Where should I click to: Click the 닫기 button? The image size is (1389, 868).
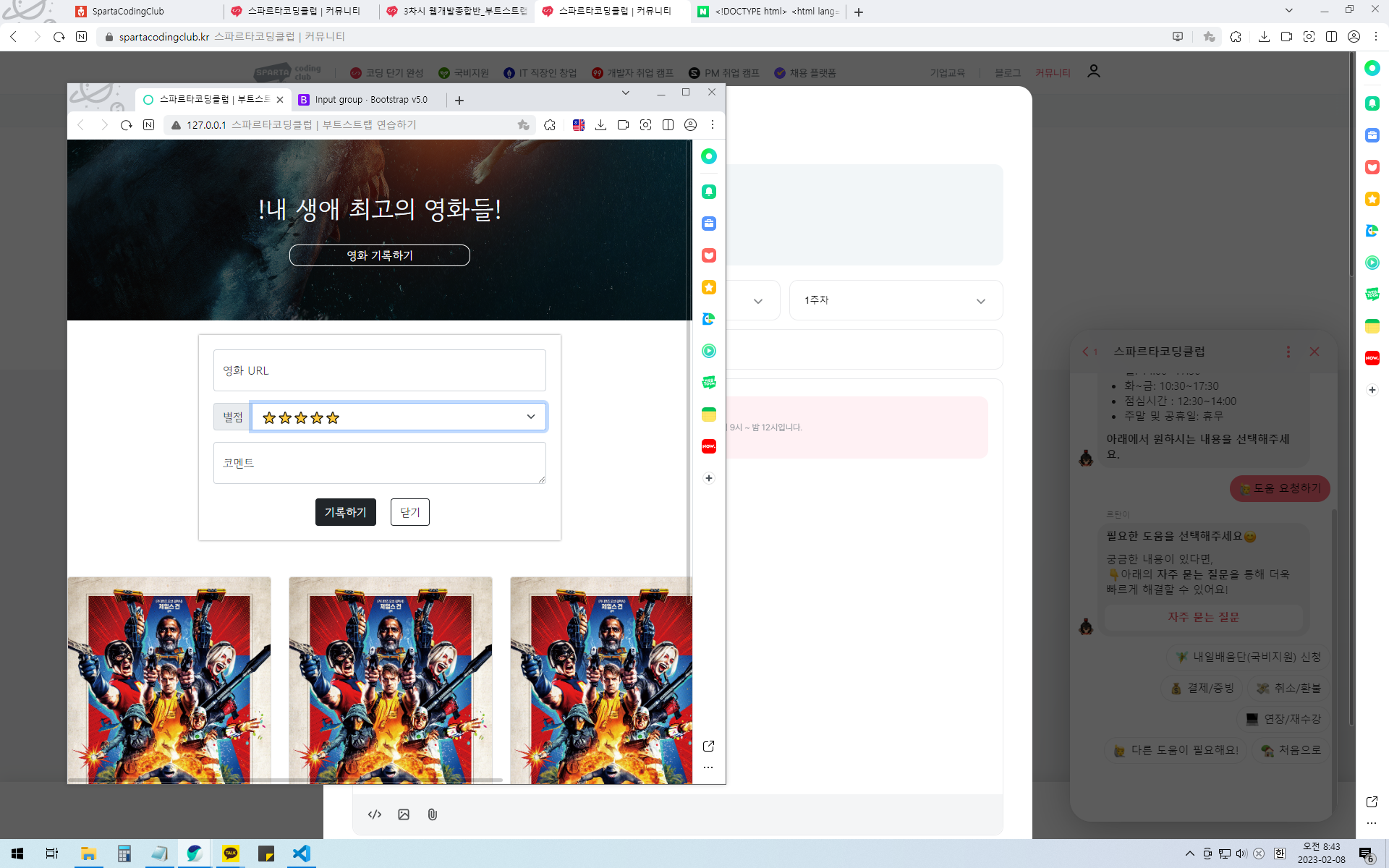pyautogui.click(x=410, y=512)
